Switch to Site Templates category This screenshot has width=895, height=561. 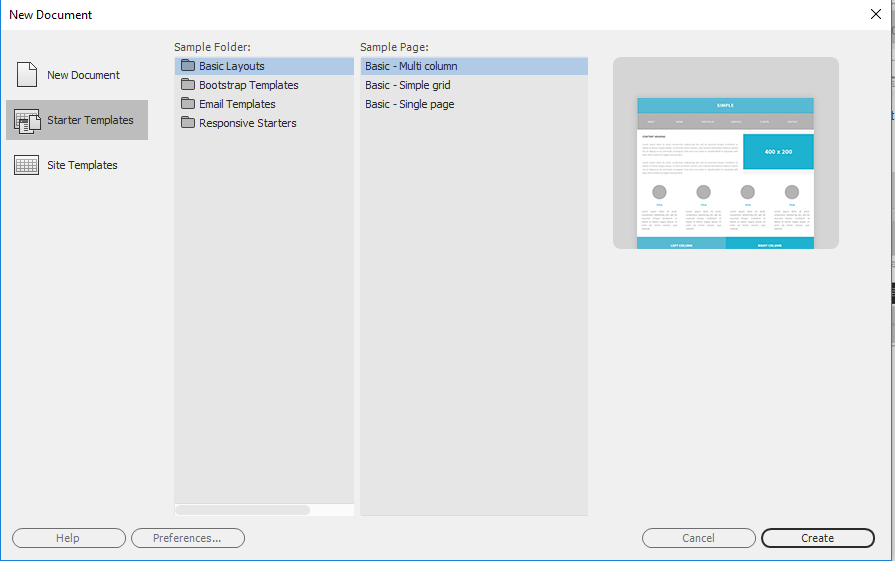(x=82, y=166)
